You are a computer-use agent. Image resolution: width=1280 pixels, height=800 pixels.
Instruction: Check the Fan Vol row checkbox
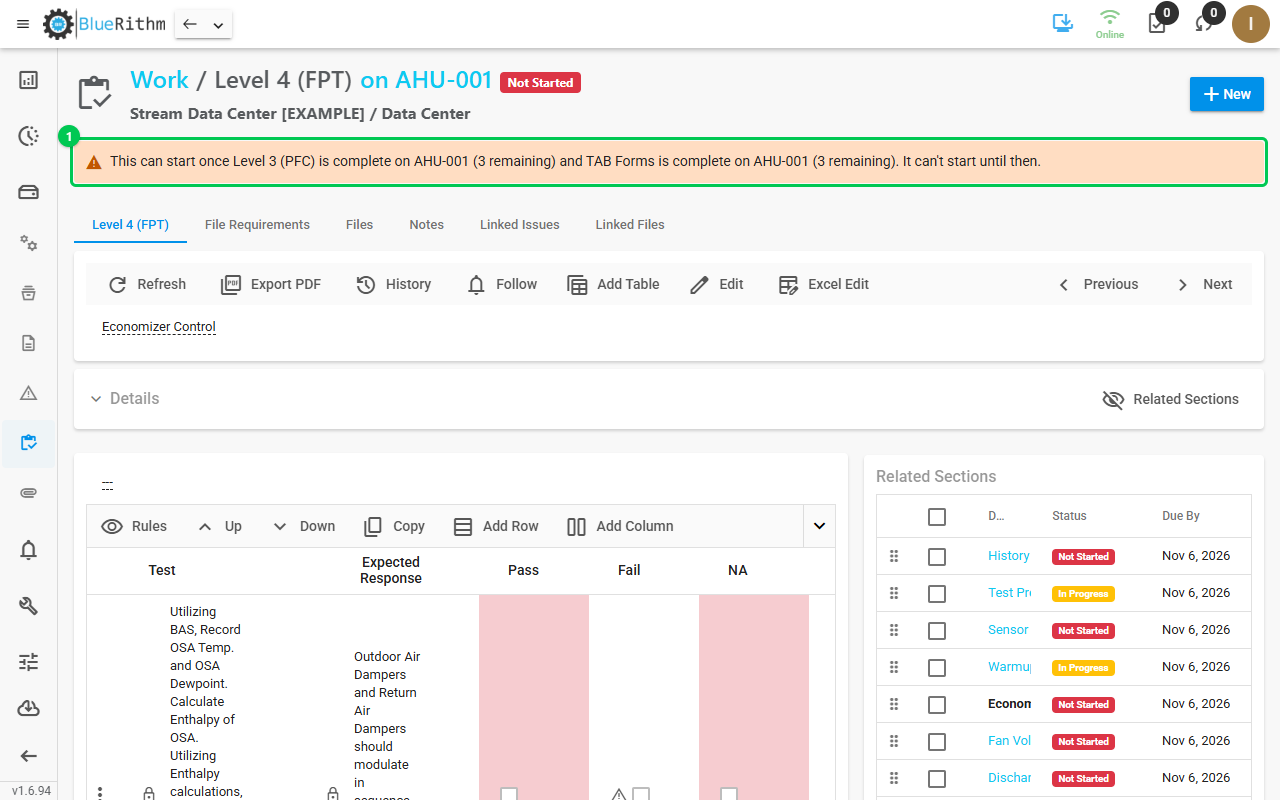pos(937,742)
